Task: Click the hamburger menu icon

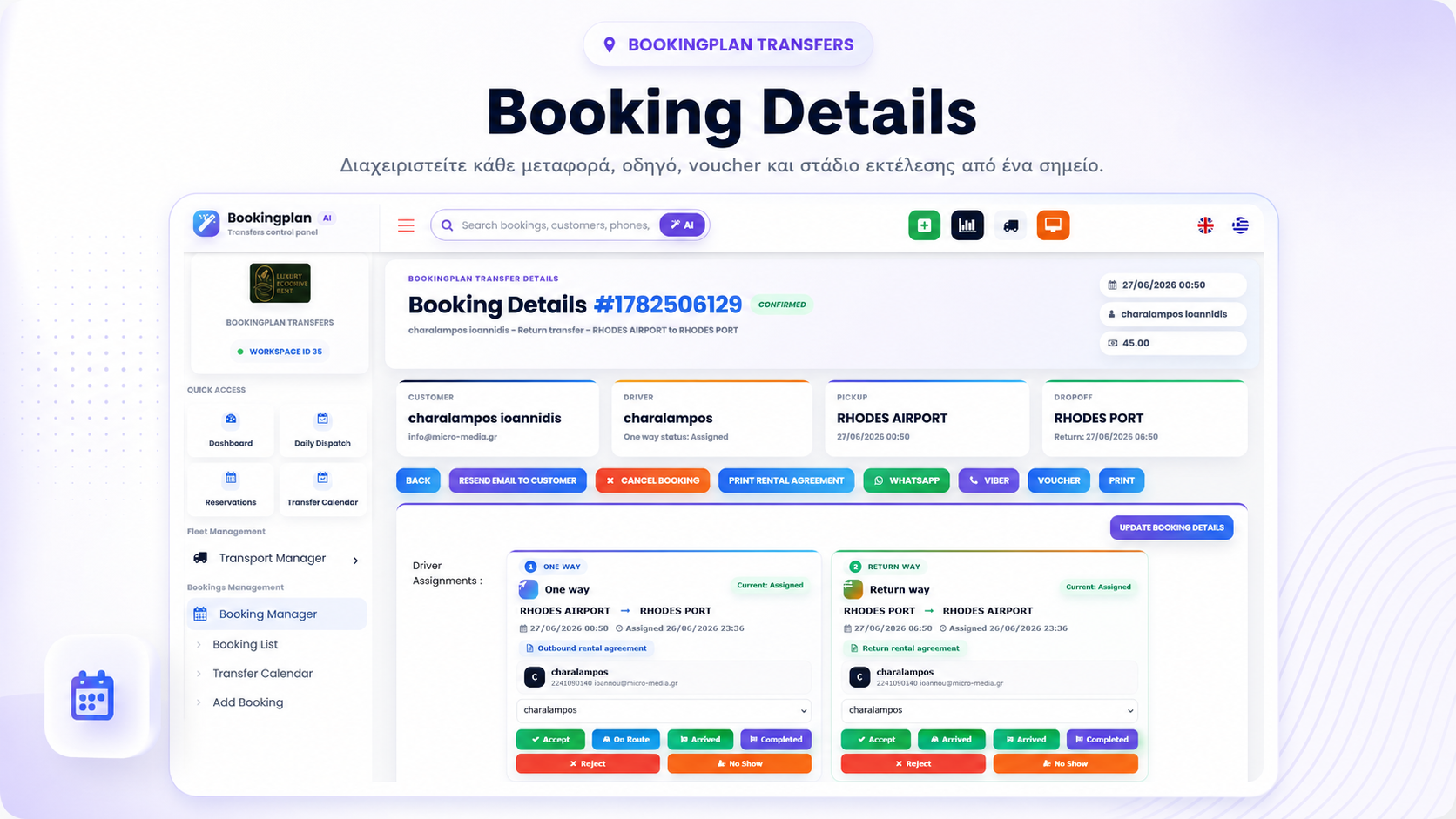Action: pyautogui.click(x=406, y=225)
